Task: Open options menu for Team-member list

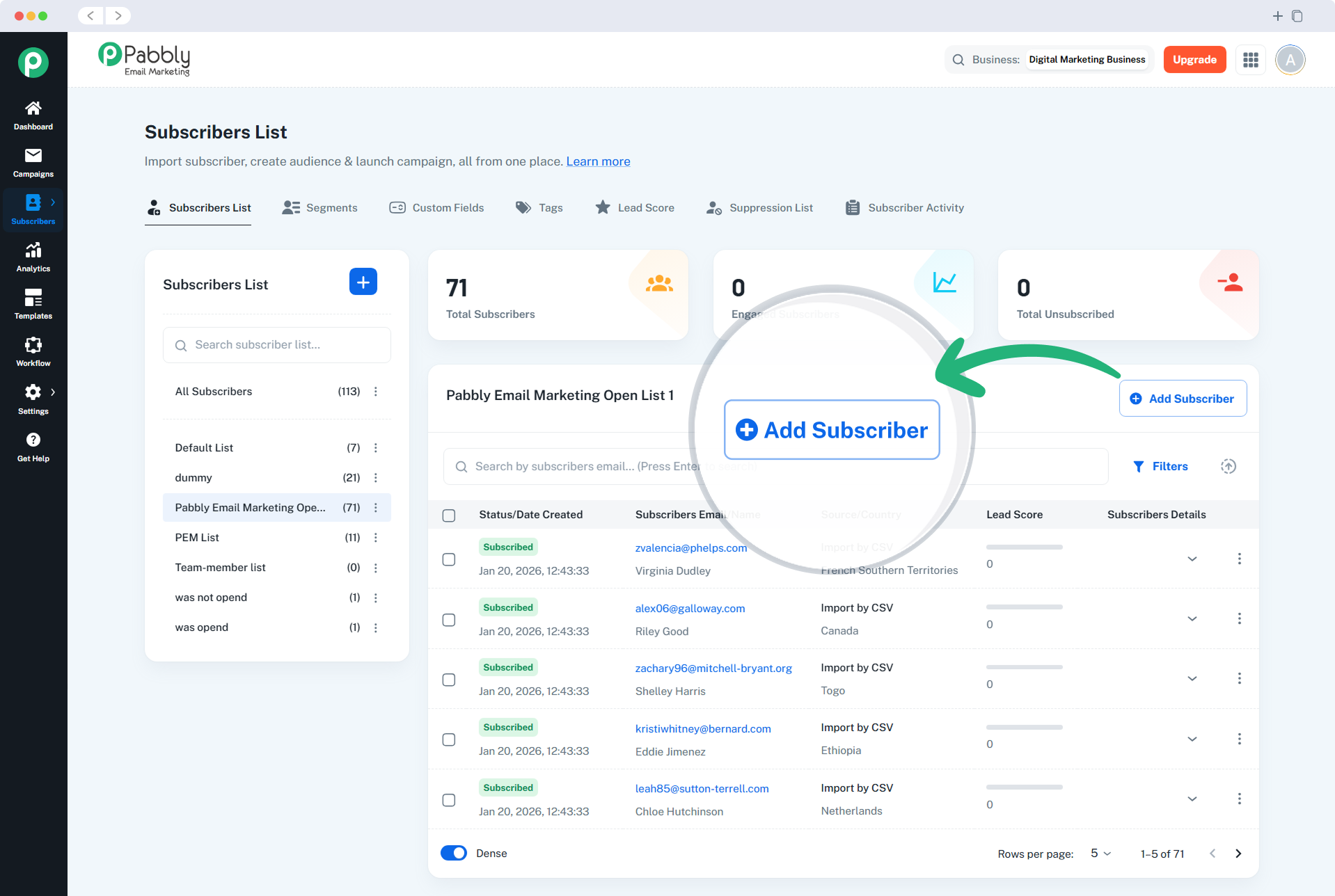Action: [x=376, y=568]
